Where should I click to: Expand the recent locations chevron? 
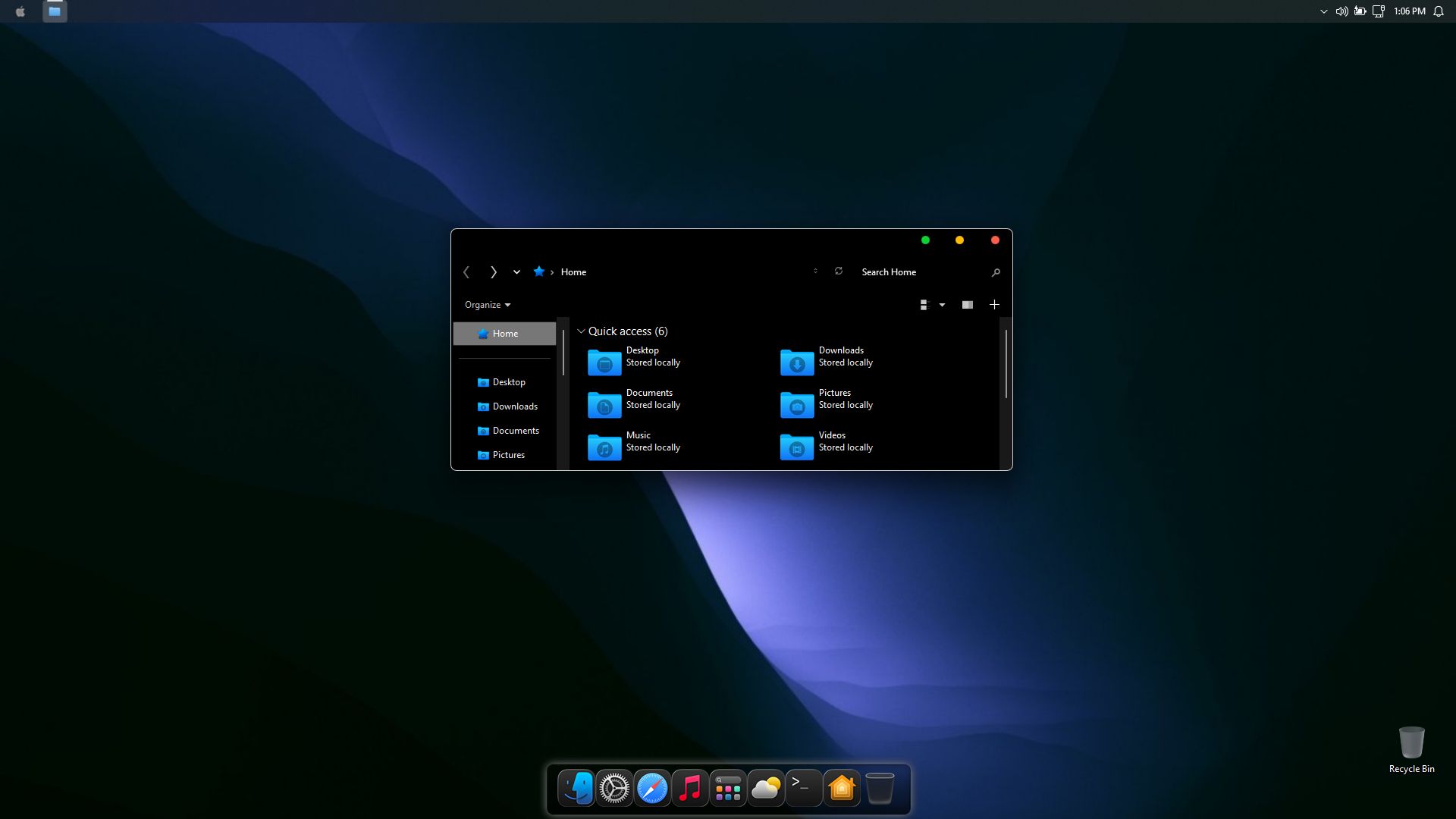[x=516, y=272]
